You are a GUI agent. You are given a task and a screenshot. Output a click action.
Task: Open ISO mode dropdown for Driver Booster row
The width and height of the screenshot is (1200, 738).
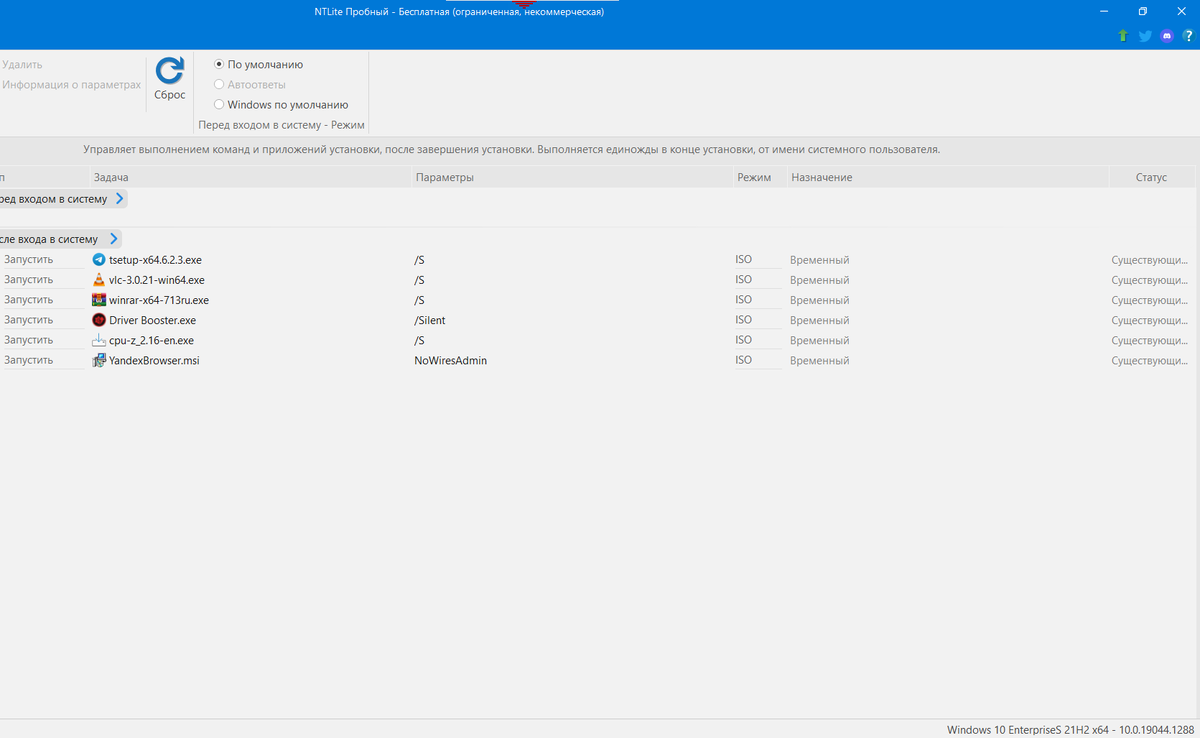[757, 320]
